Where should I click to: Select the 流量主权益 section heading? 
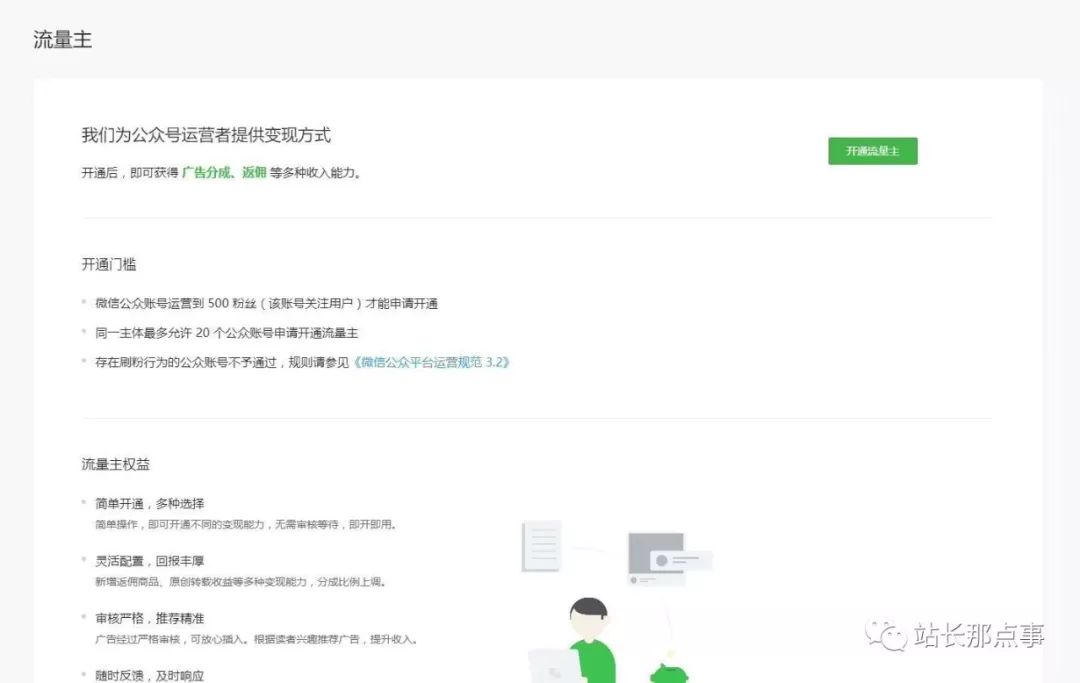pos(116,464)
